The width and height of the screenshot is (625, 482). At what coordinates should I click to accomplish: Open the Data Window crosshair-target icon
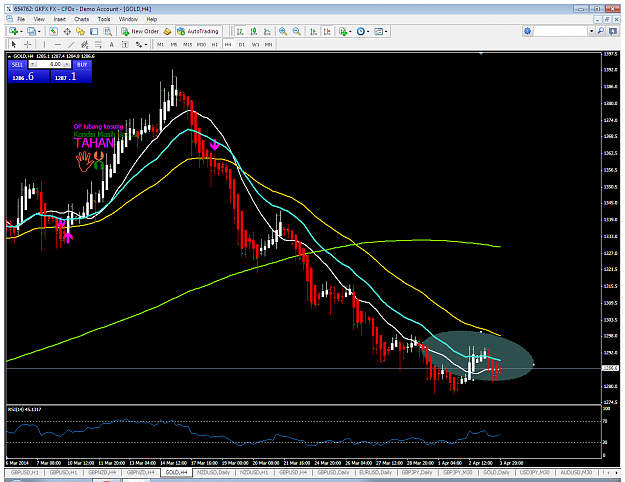pyautogui.click(x=67, y=31)
